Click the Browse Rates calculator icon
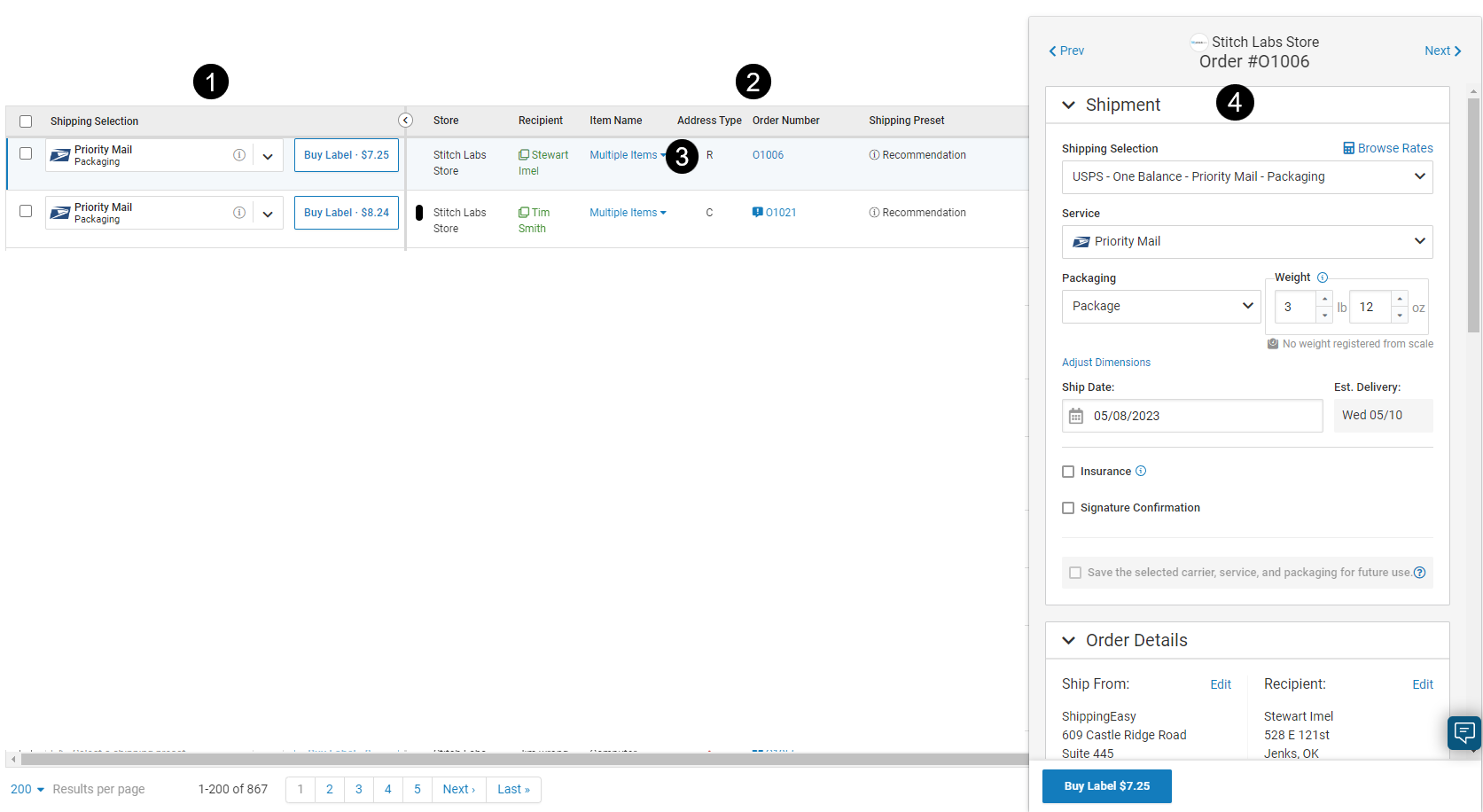 tap(1348, 148)
